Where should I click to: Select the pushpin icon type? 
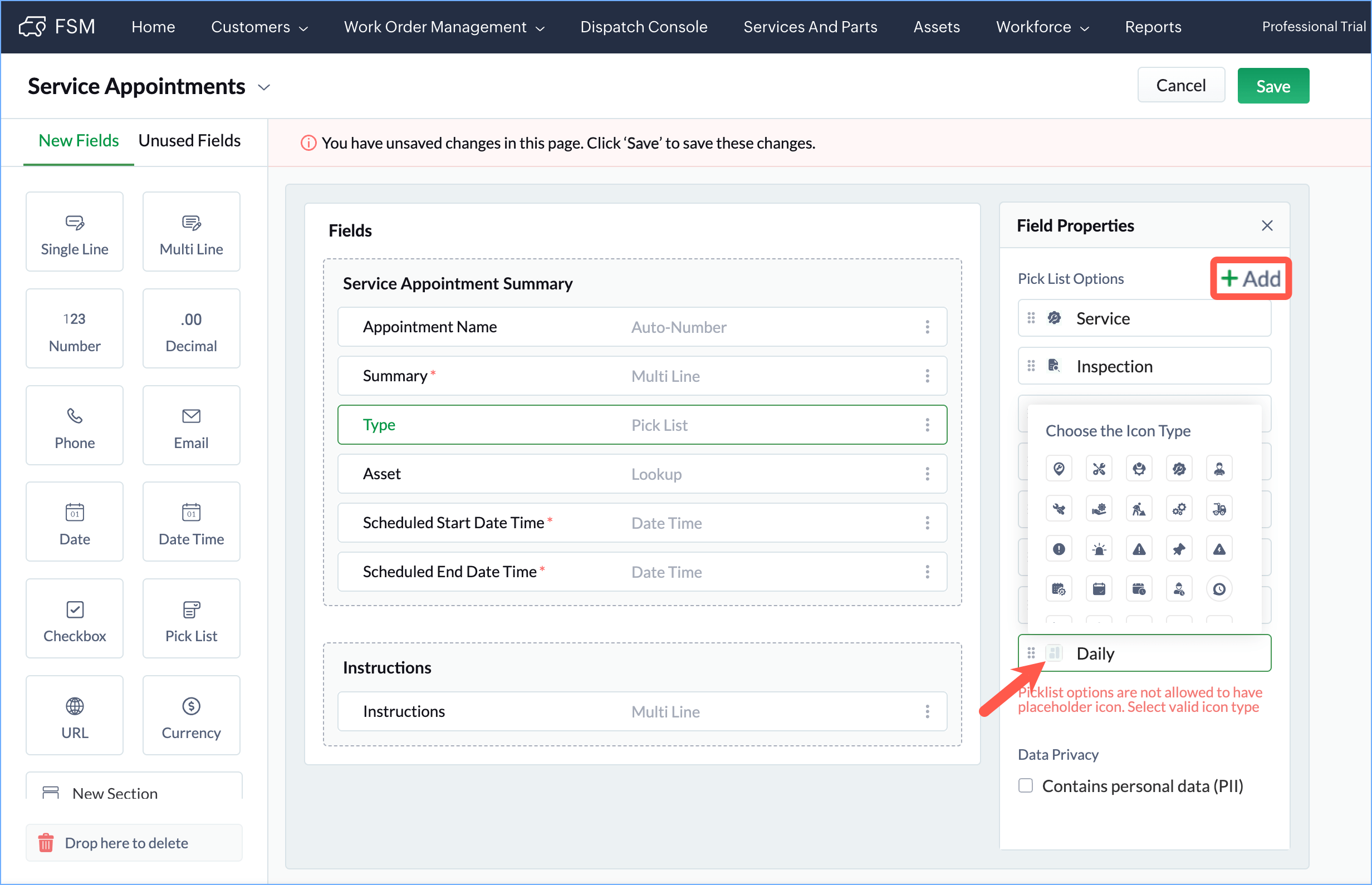[x=1178, y=549]
